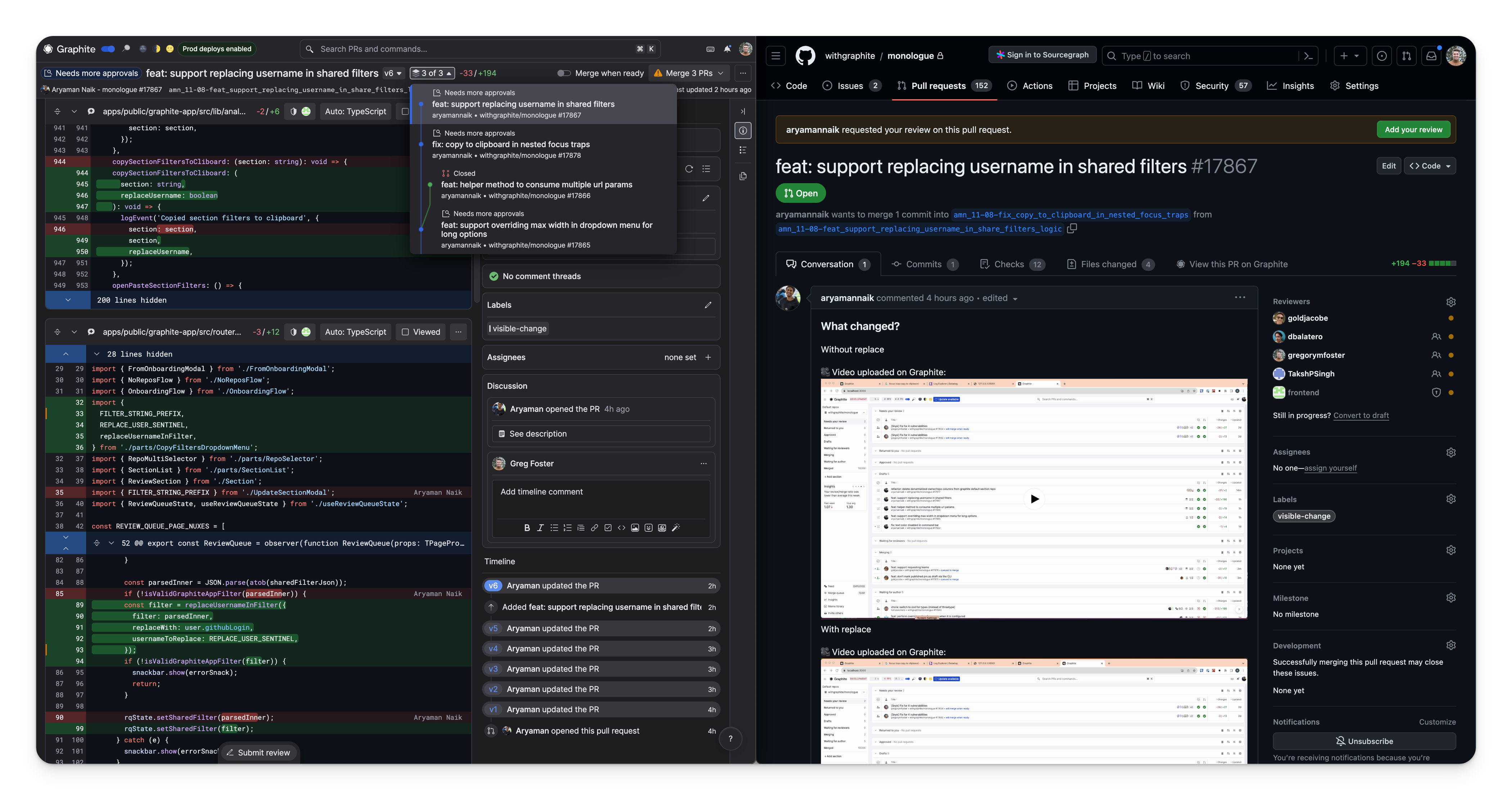Flip the blue toggle beside the Graphite logo

pos(107,49)
